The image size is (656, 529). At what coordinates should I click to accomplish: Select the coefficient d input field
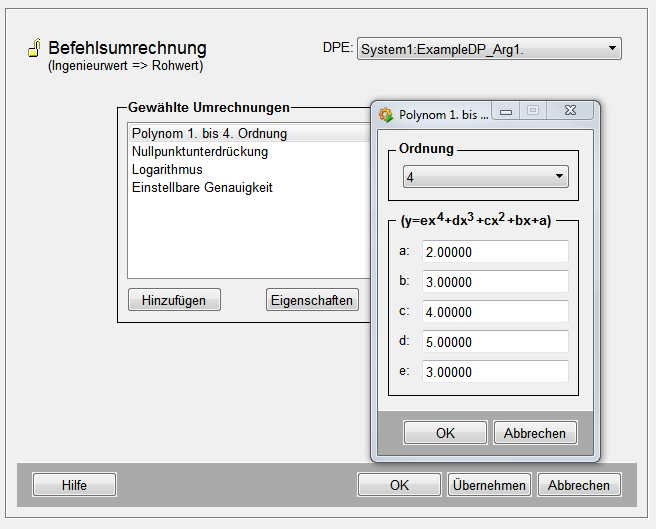[495, 342]
